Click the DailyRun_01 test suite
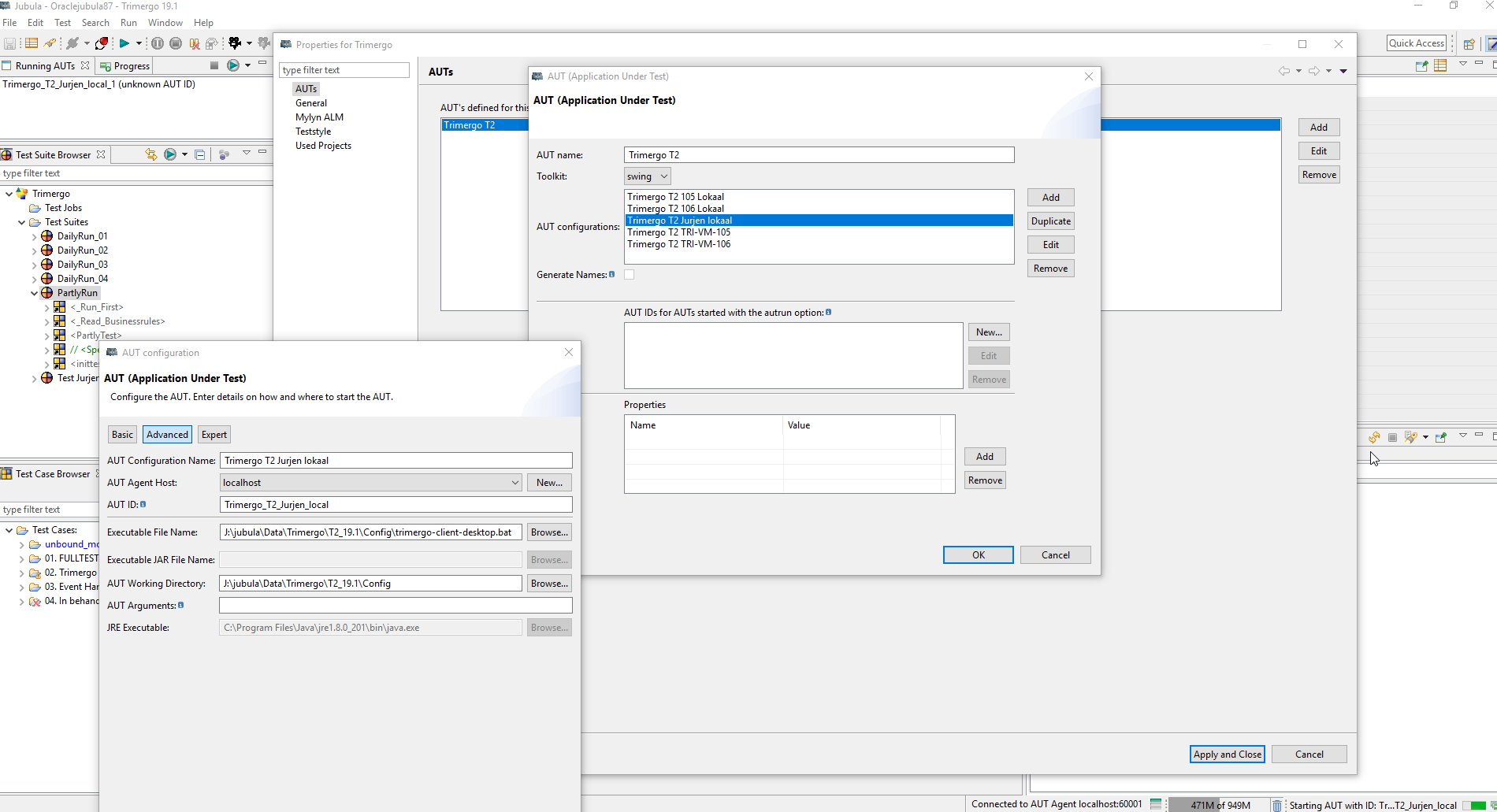The height and width of the screenshot is (812, 1497). [82, 236]
